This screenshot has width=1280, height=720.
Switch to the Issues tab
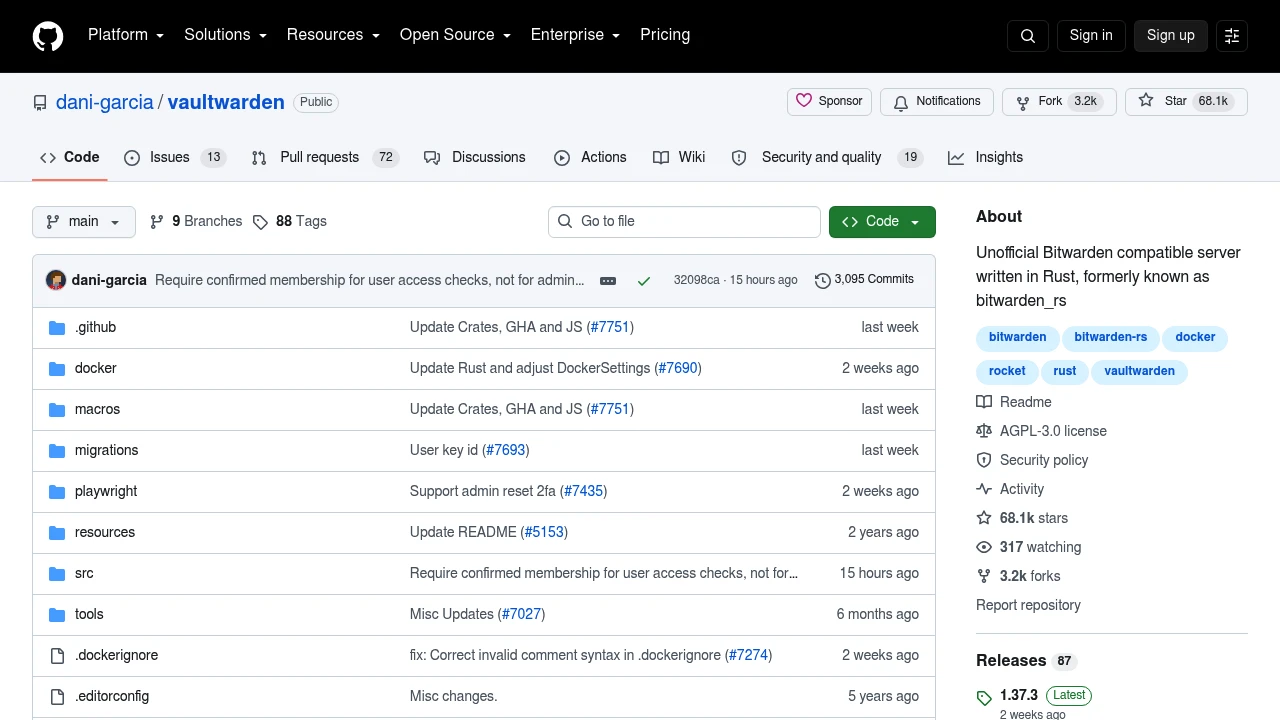pyautogui.click(x=175, y=157)
